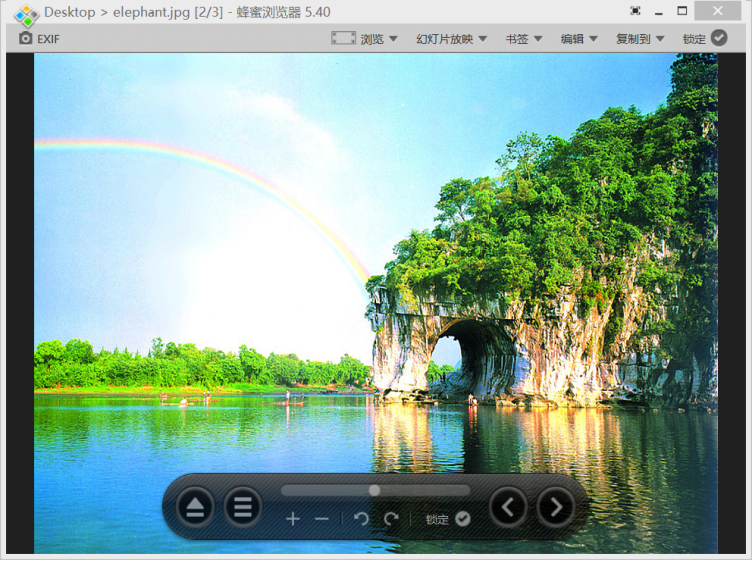This screenshot has width=752, height=561.
Task: Zoom out with the minus icon
Action: coord(322,519)
